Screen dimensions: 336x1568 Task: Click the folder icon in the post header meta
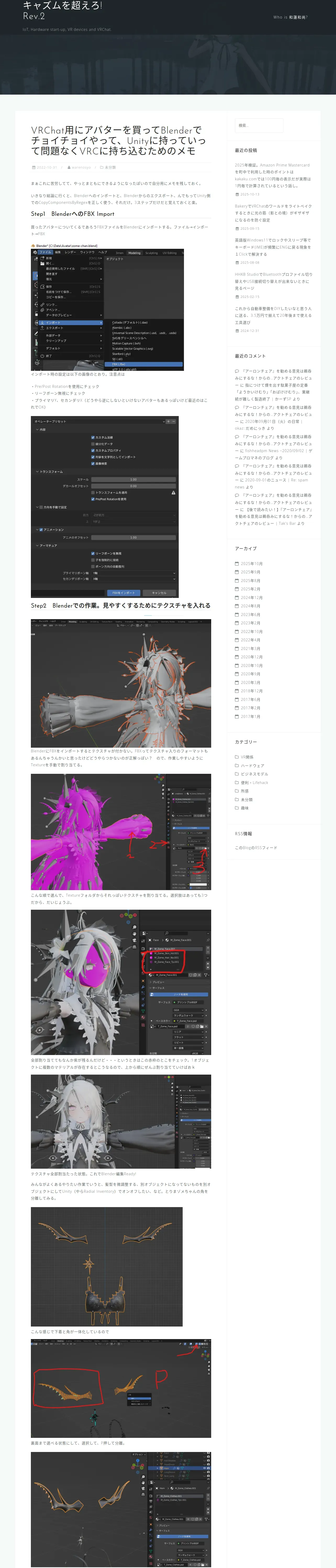point(102,168)
